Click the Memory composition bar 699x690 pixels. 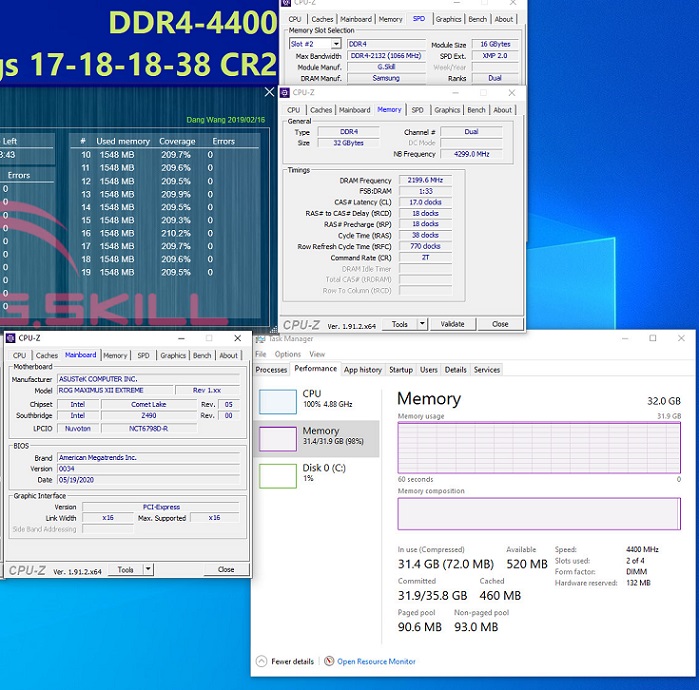coord(539,513)
